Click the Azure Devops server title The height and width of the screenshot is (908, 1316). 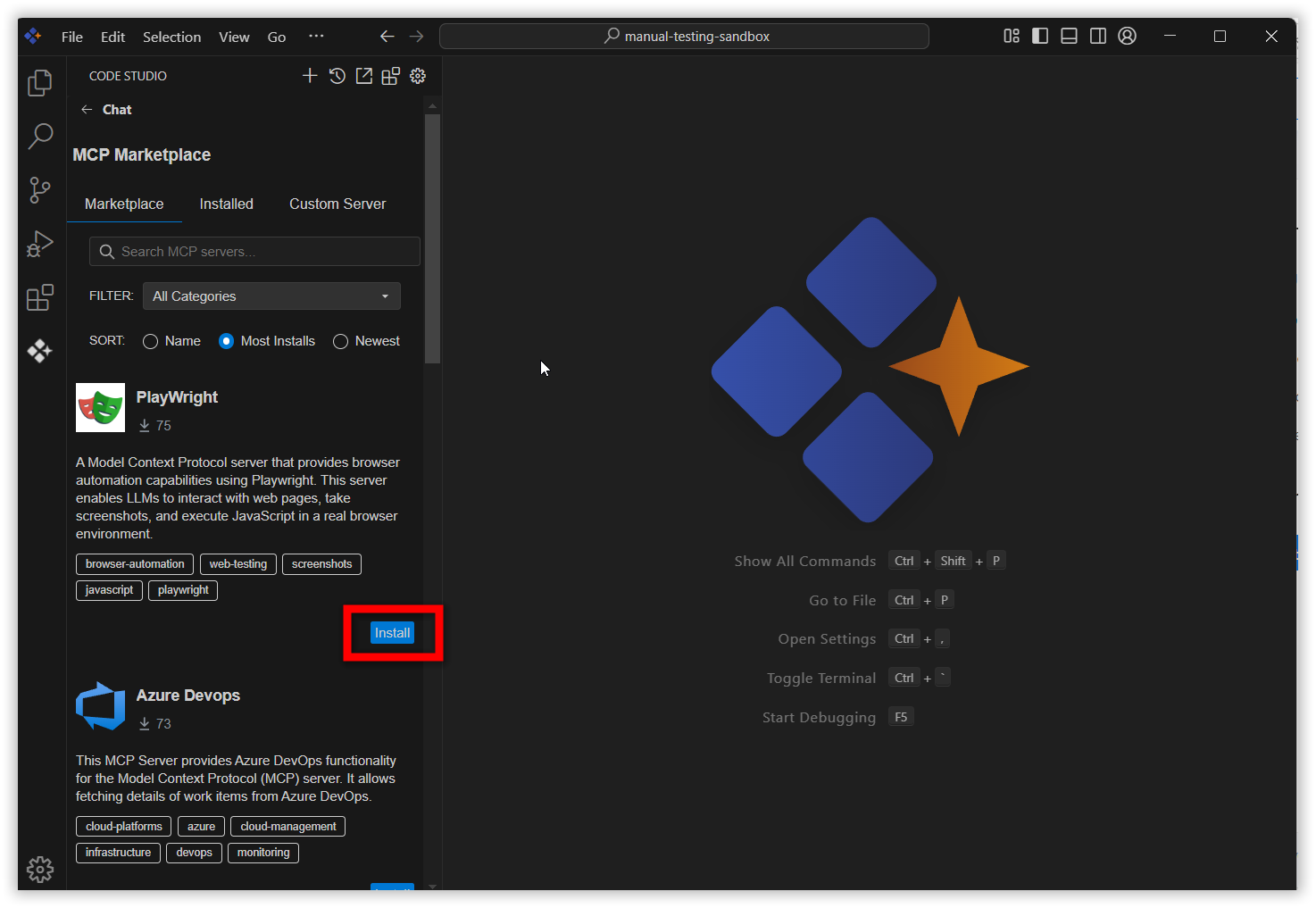(x=188, y=696)
